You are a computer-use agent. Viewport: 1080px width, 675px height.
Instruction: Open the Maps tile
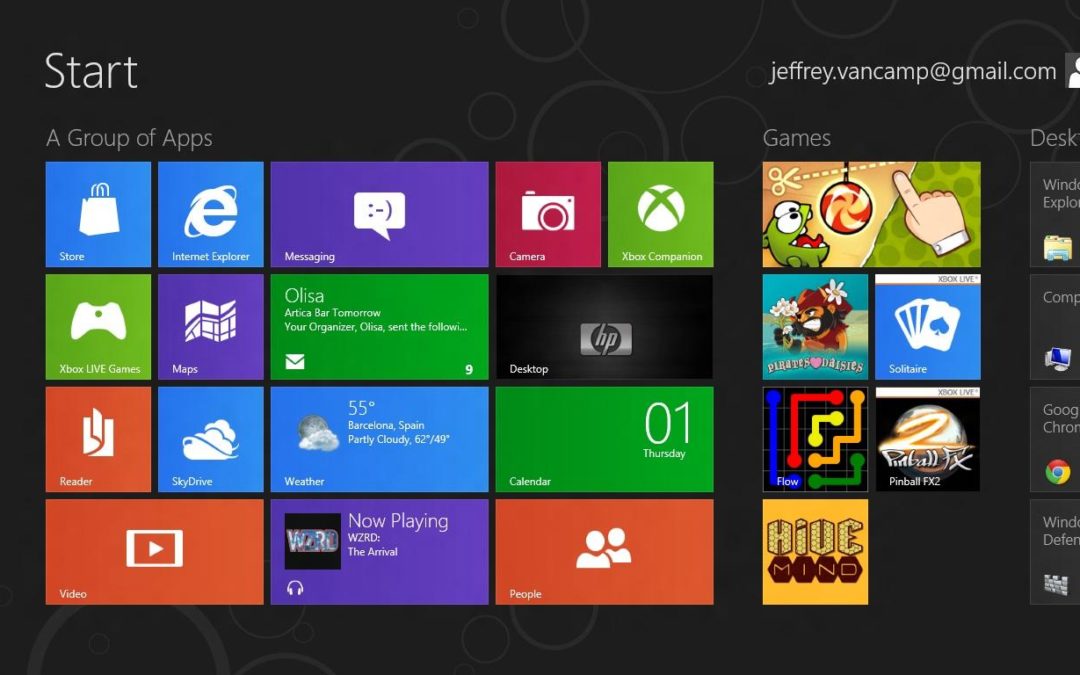point(211,326)
